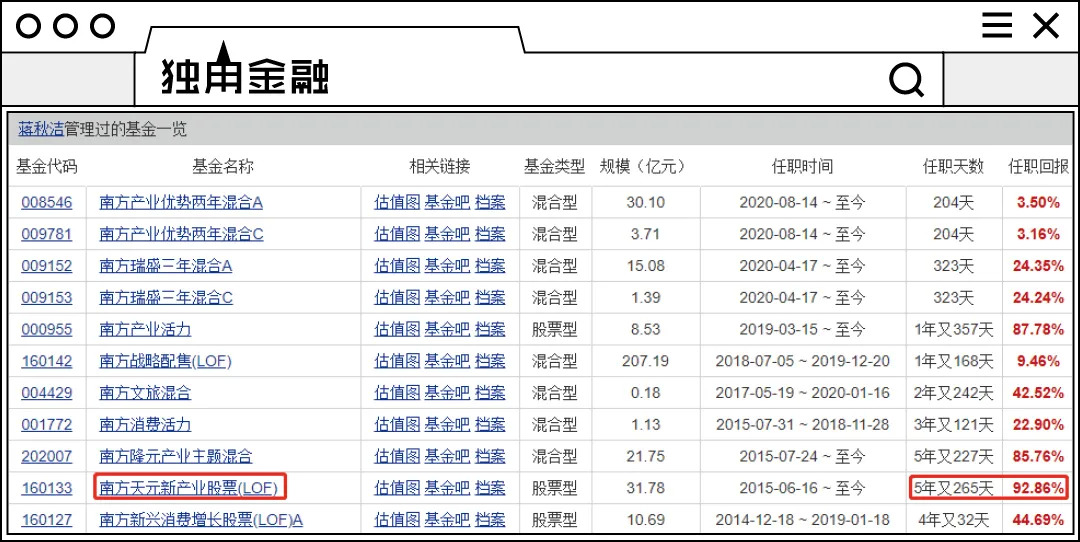
Task: Open fund code 009152 link
Action: coord(46,266)
